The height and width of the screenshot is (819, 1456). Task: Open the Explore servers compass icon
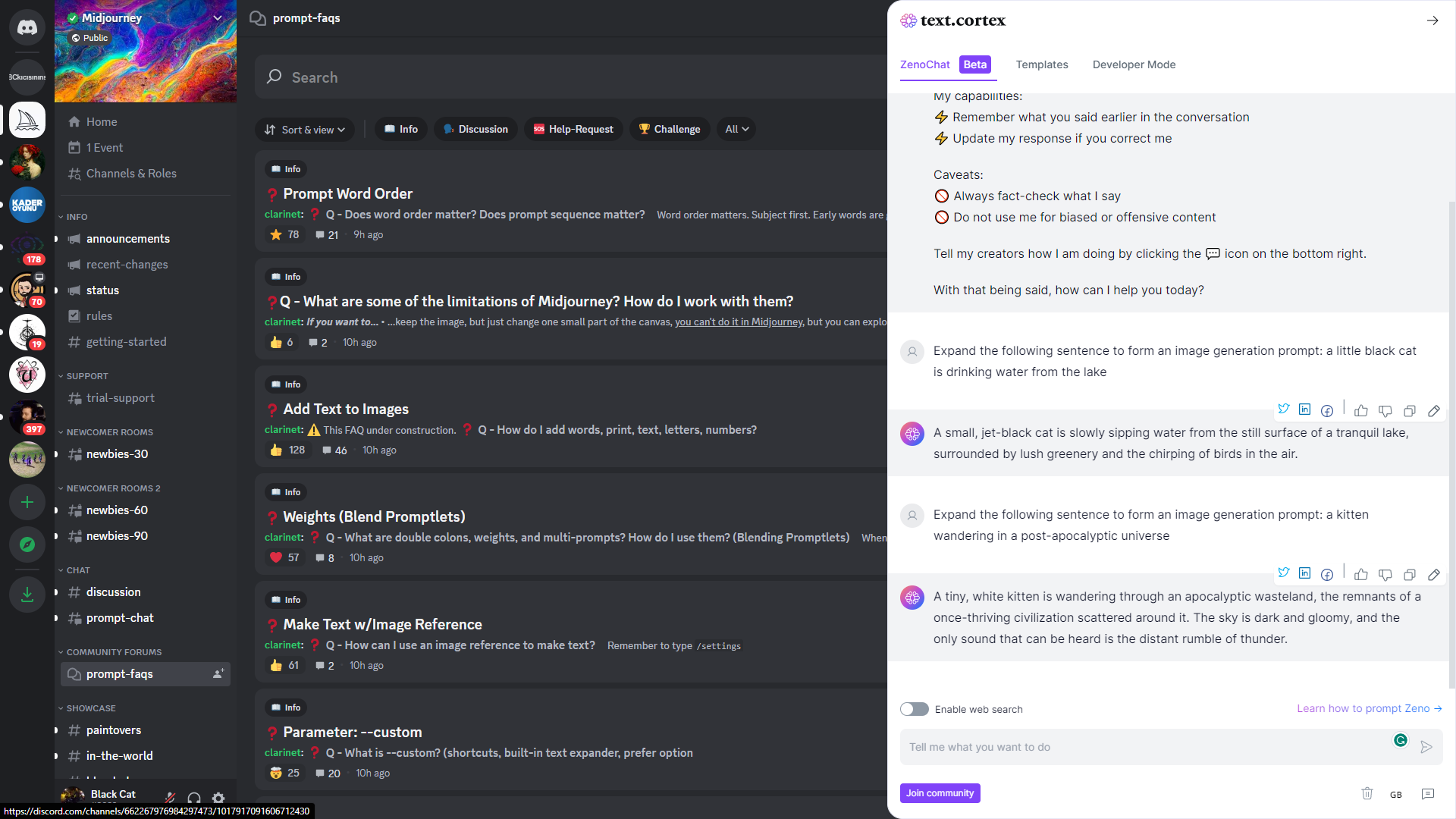click(27, 544)
